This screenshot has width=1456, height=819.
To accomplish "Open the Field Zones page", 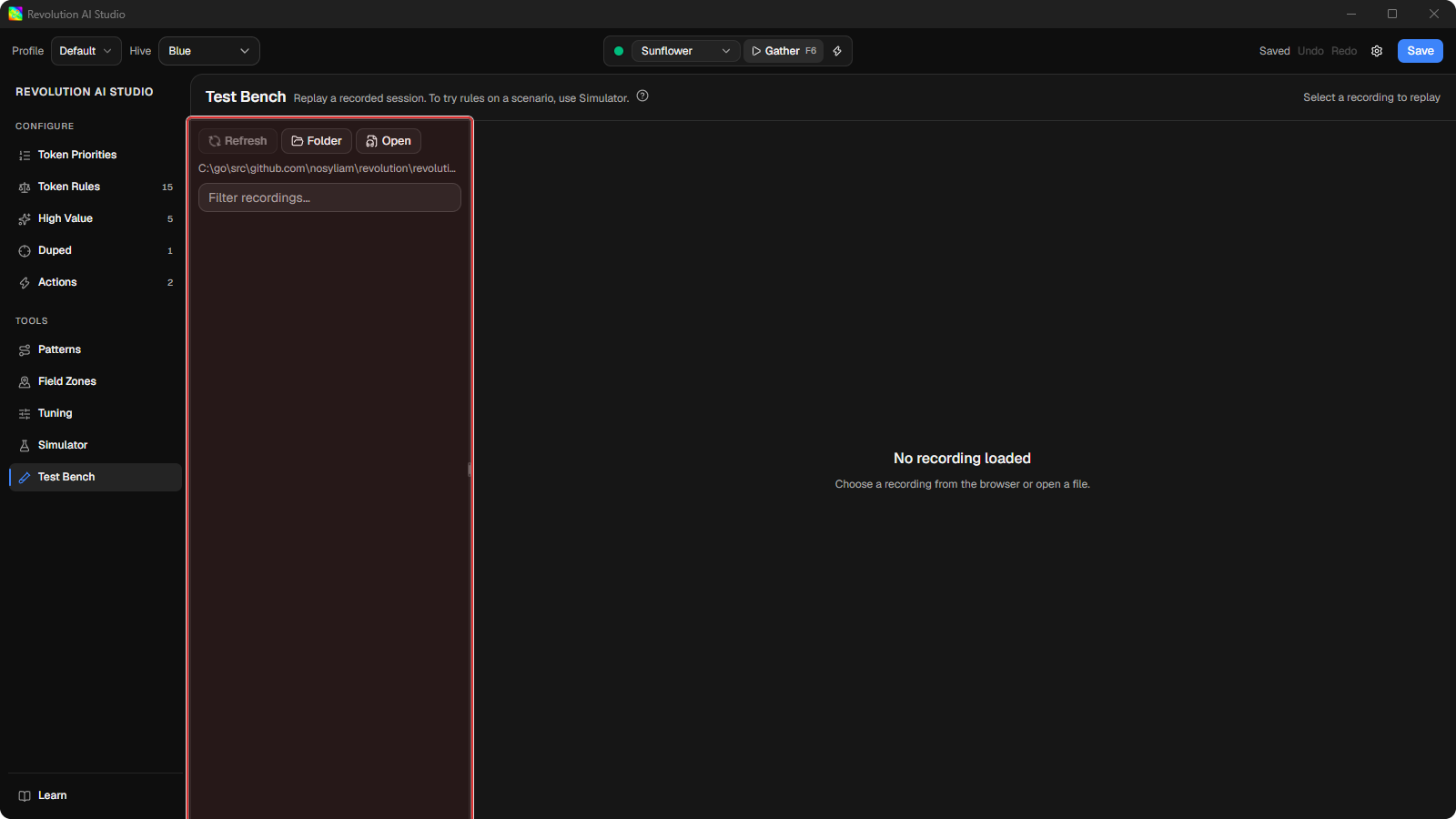I will (x=96, y=381).
